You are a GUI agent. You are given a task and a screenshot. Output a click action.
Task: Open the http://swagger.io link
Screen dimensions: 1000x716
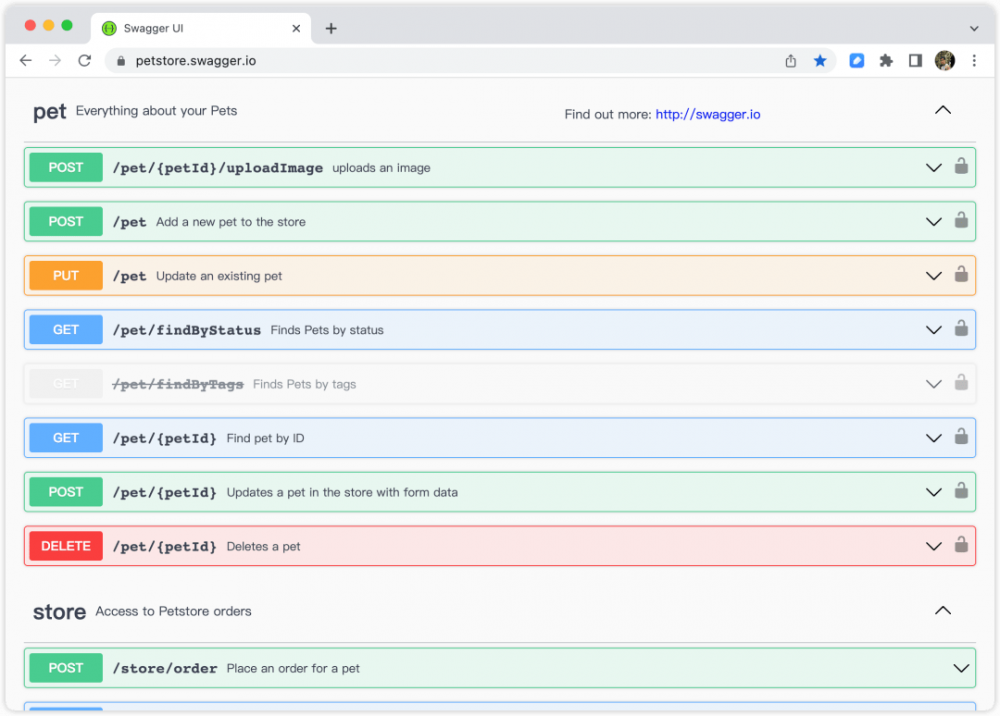[x=708, y=115]
